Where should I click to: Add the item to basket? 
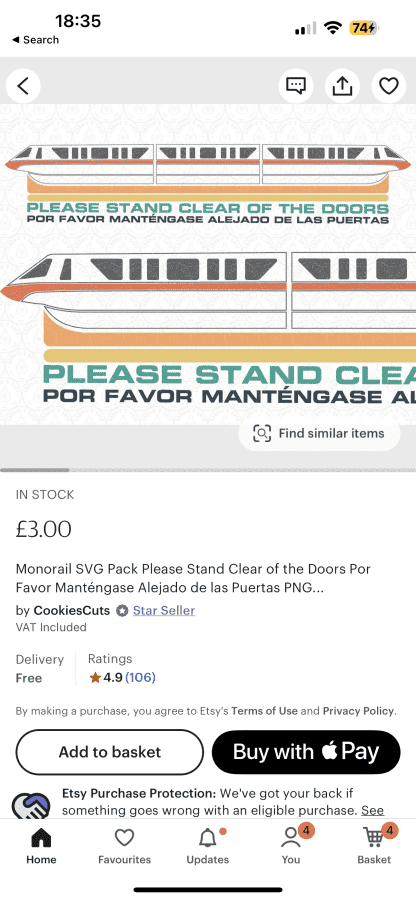(x=110, y=752)
